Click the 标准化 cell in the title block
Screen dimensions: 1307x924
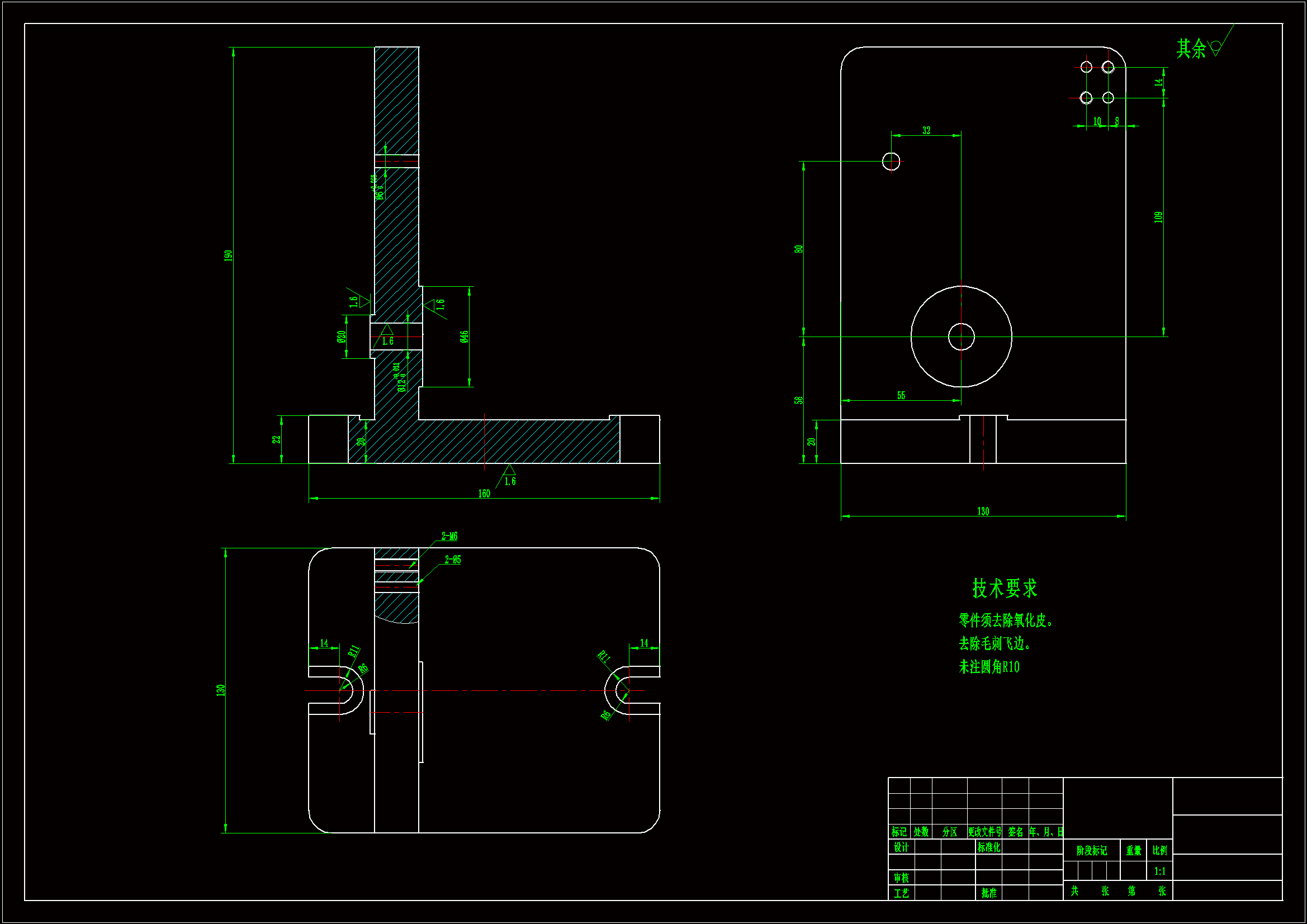pos(988,847)
